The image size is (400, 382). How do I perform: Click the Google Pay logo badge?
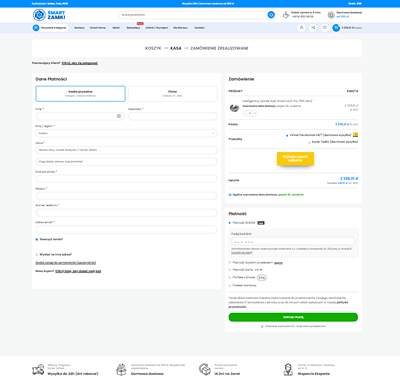[x=262, y=277]
